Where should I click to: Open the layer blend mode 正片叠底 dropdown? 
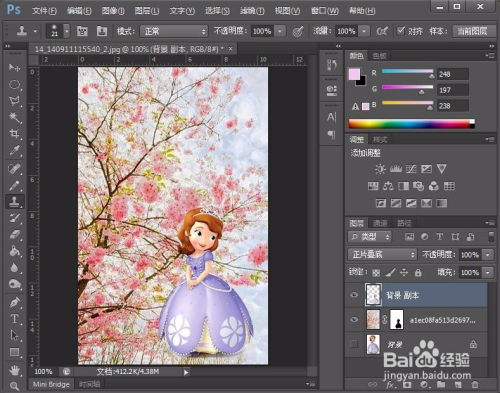coord(382,255)
